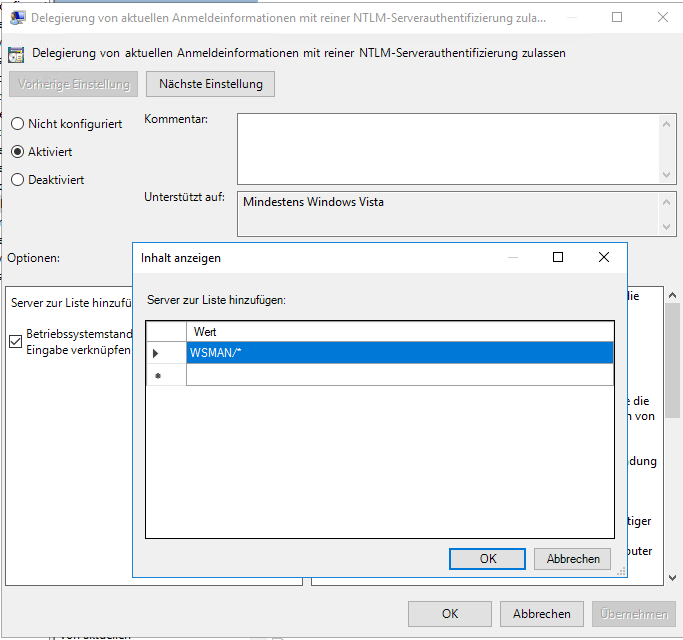Maximize the policy settings window
The width and height of the screenshot is (683, 640).
(617, 17)
